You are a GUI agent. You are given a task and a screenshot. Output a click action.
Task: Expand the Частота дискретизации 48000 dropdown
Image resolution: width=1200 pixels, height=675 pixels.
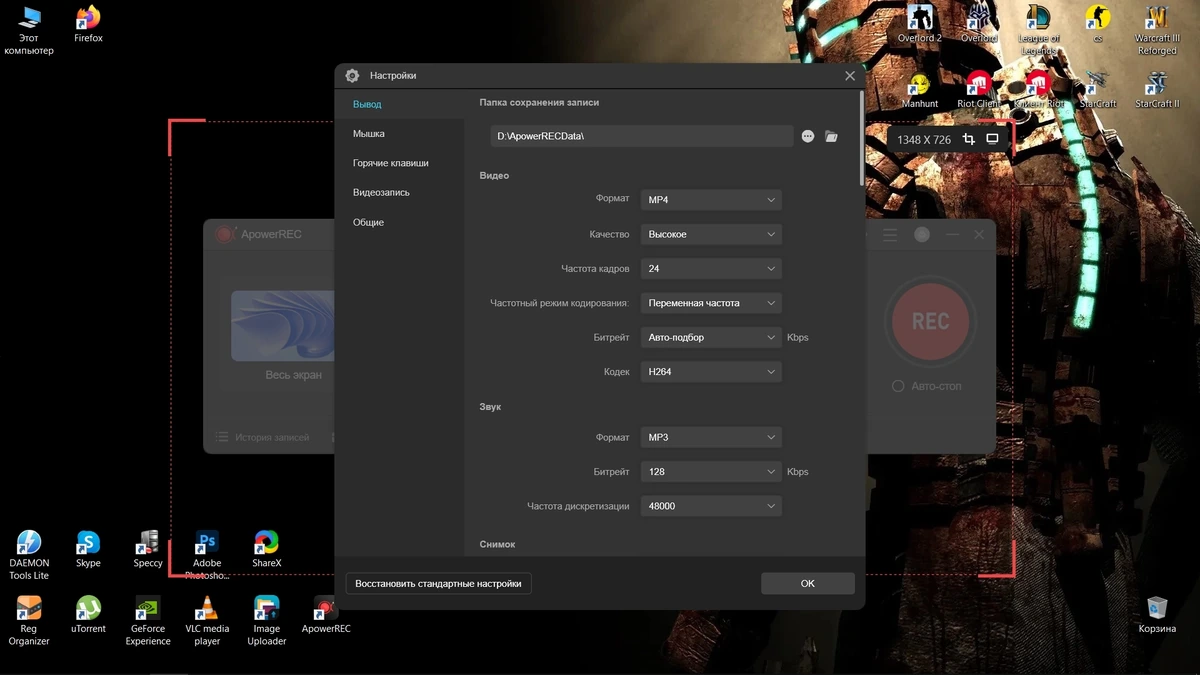pos(711,507)
